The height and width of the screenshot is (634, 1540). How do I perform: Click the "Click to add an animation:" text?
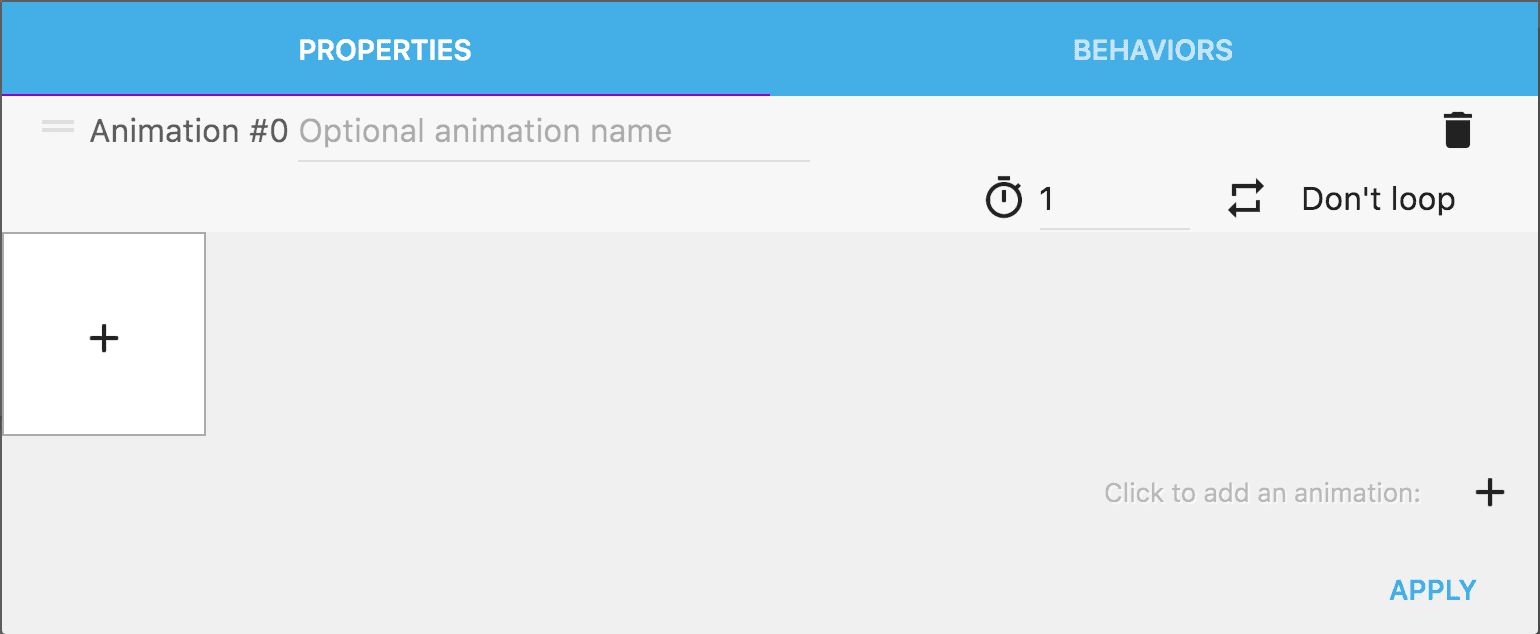1262,492
